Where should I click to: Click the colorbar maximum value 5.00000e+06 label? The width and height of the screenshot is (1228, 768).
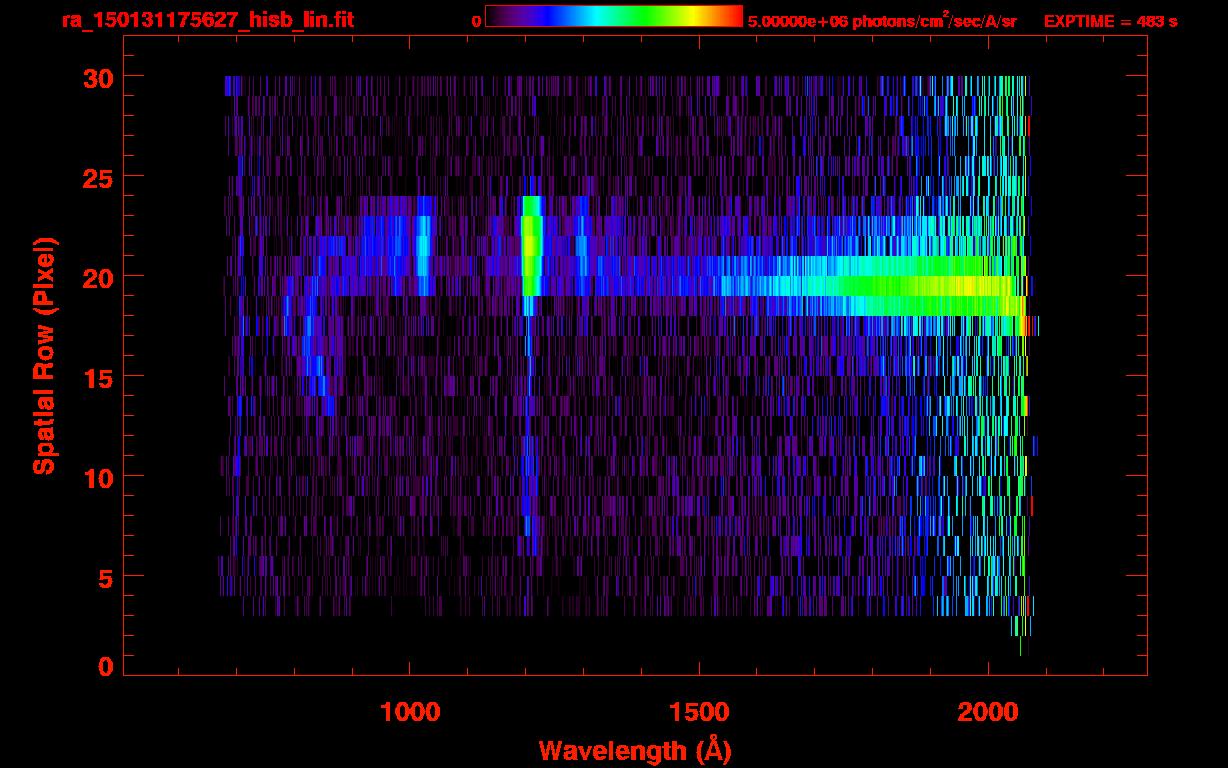[x=796, y=21]
